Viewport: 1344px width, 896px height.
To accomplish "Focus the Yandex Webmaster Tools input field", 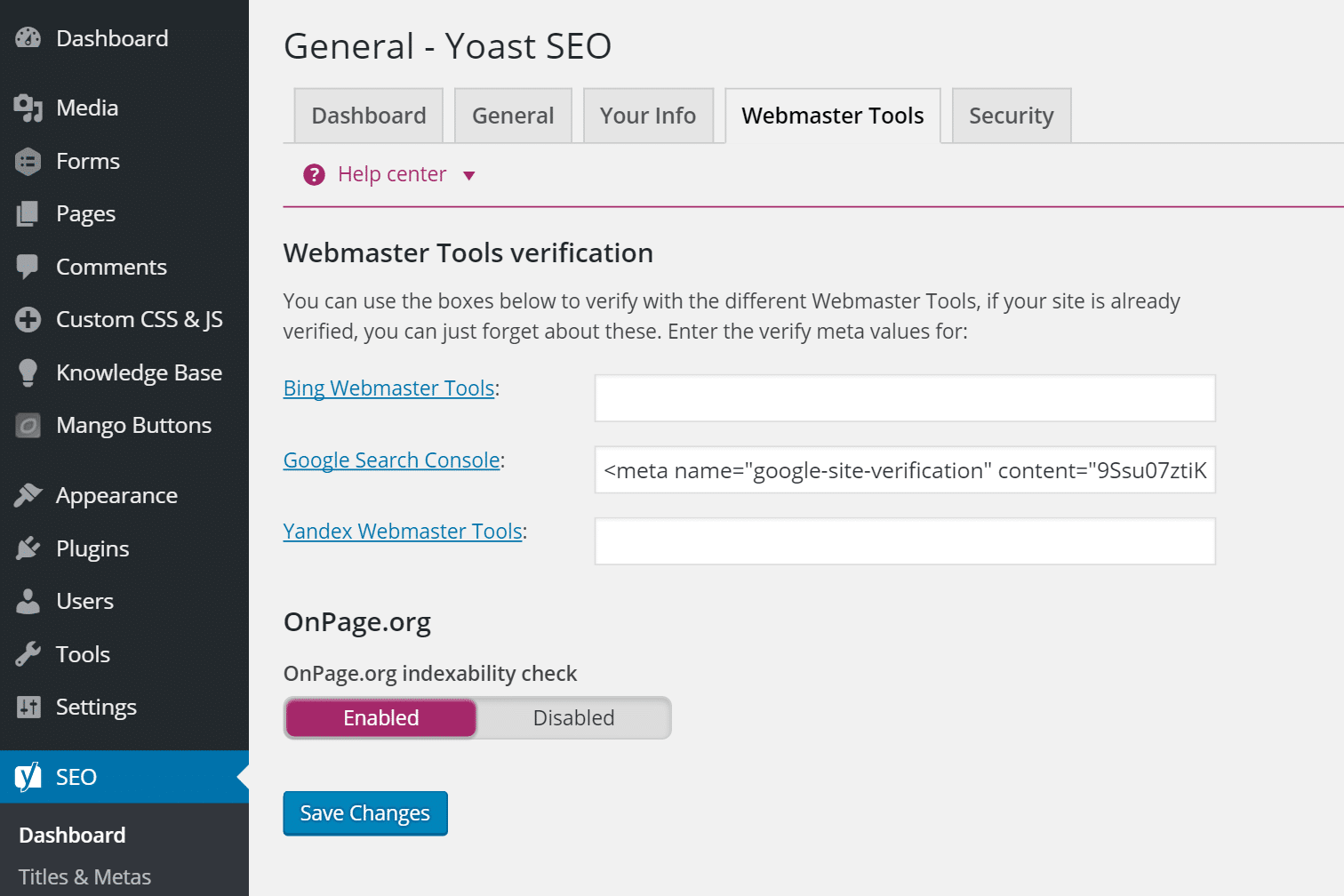I will 905,541.
